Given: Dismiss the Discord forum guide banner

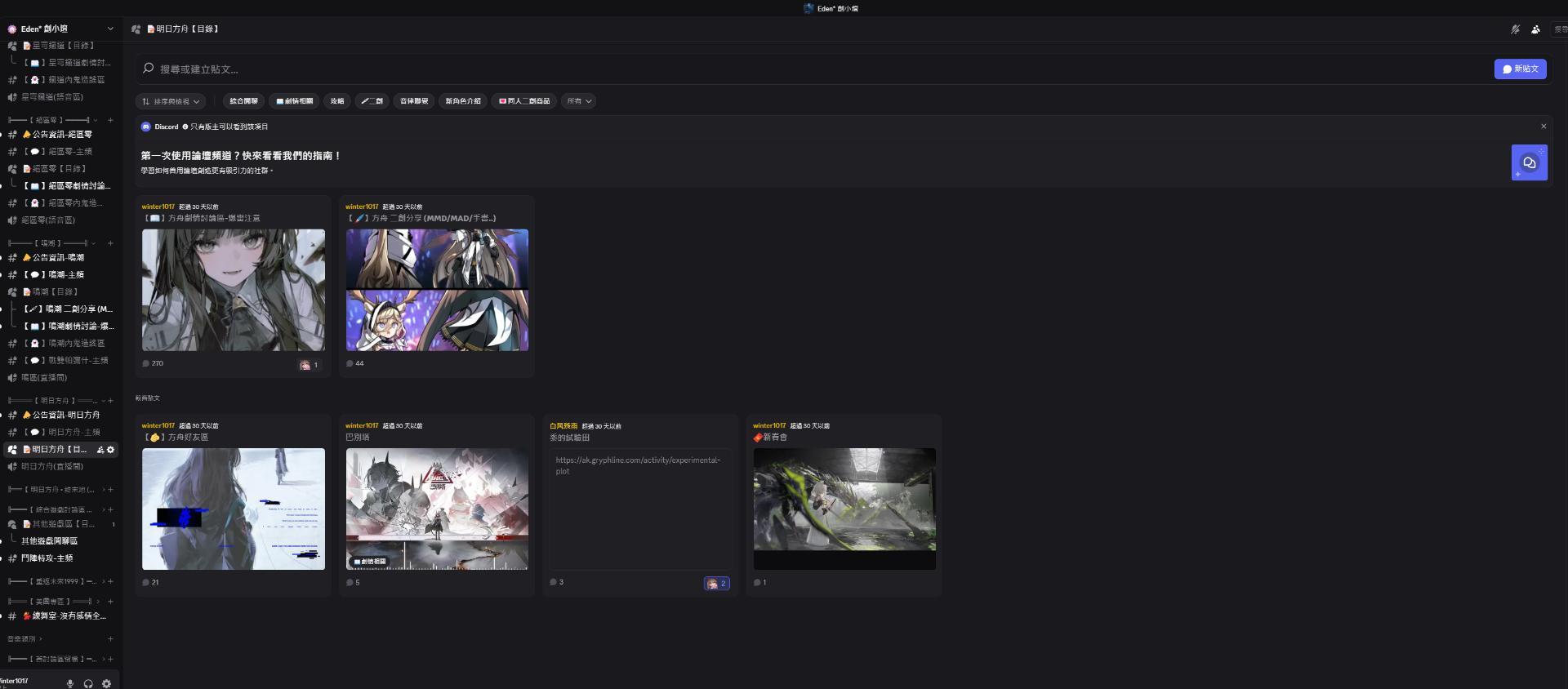Looking at the screenshot, I should (1543, 127).
